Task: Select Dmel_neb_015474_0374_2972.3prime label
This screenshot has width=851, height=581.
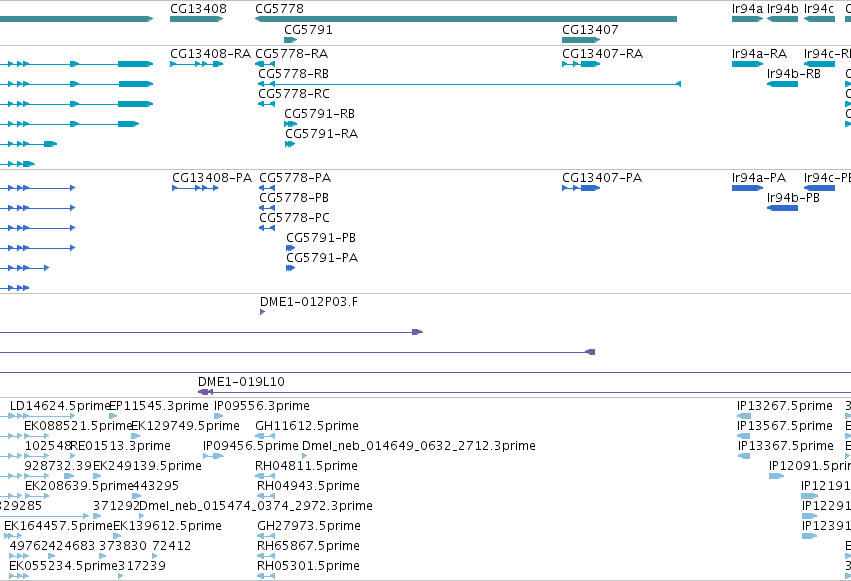Action: pyautogui.click(x=256, y=506)
